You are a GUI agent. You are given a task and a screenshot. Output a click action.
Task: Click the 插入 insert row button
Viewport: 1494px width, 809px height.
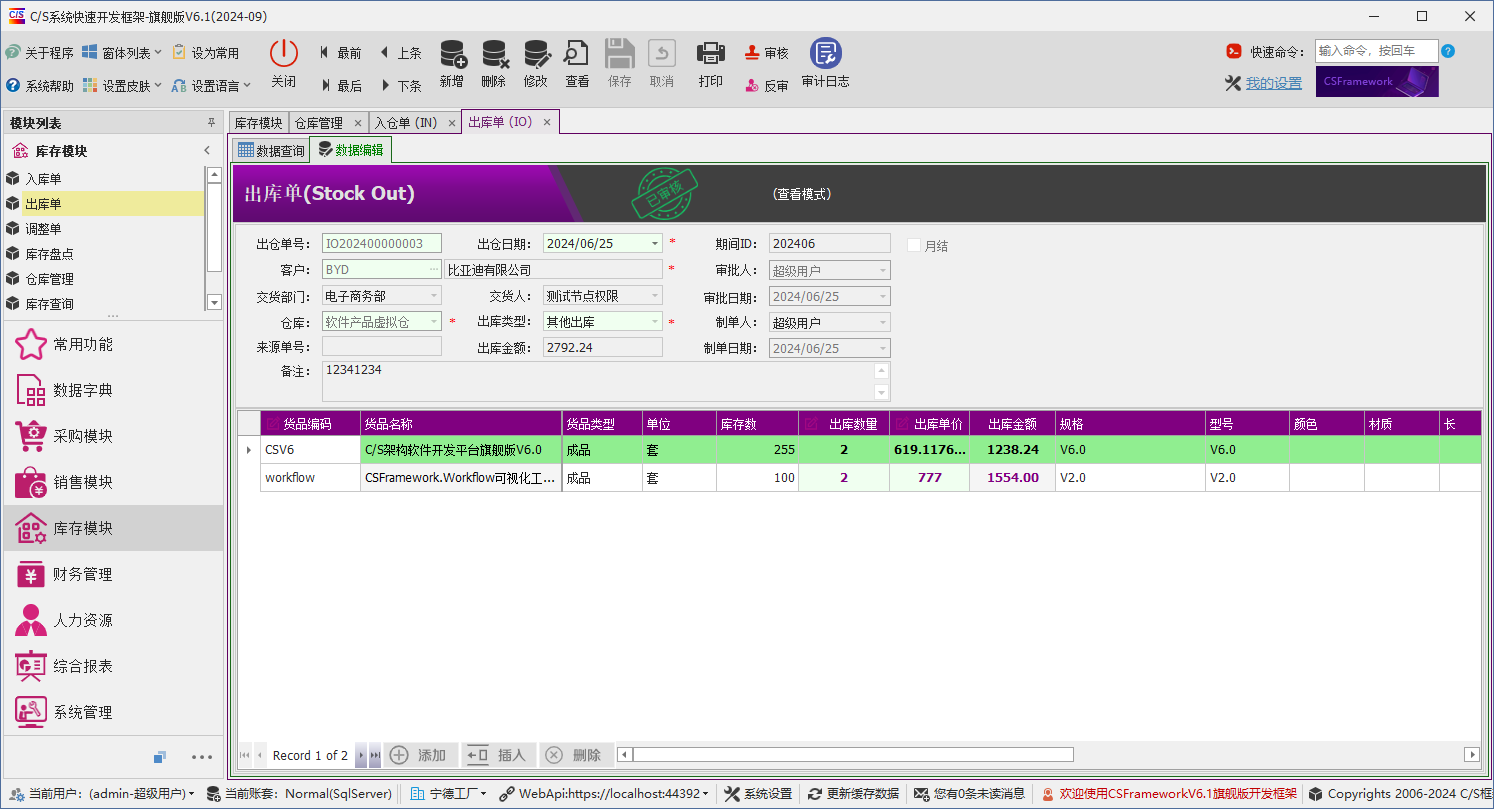point(498,755)
